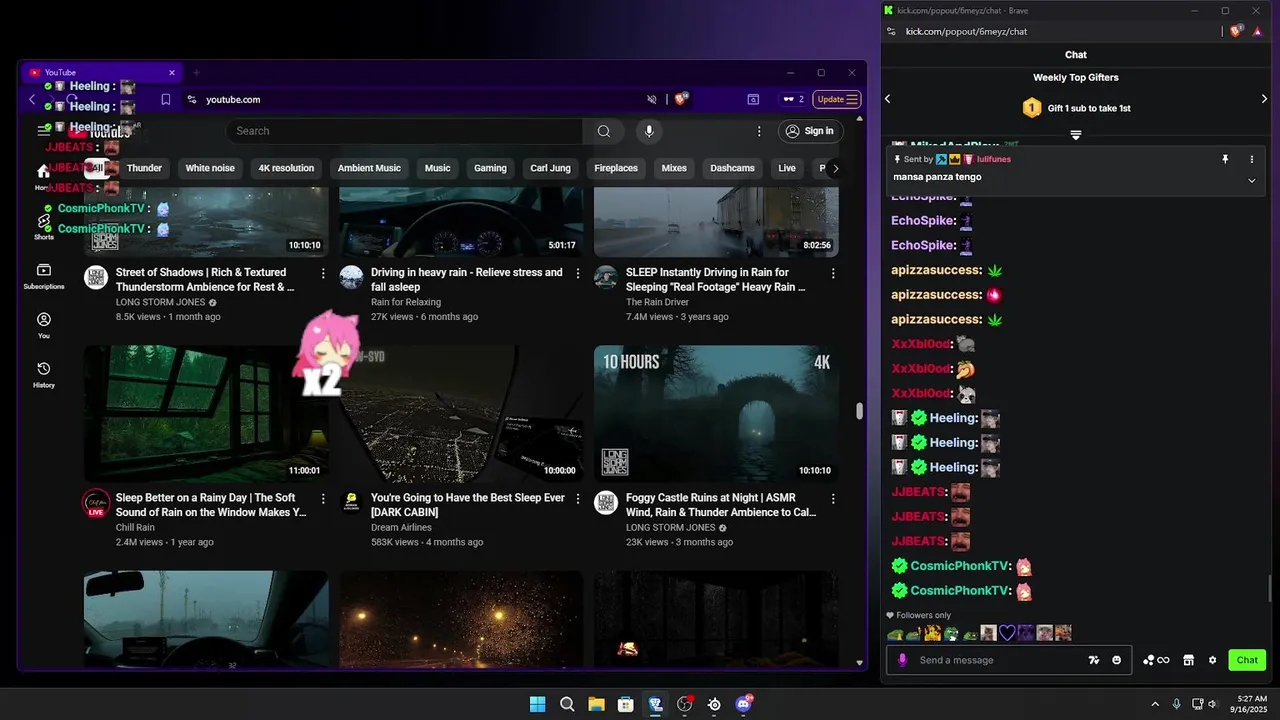This screenshot has height=720, width=1280.
Task: Collapse the Weekly Top Gifters panel
Action: [1076, 135]
